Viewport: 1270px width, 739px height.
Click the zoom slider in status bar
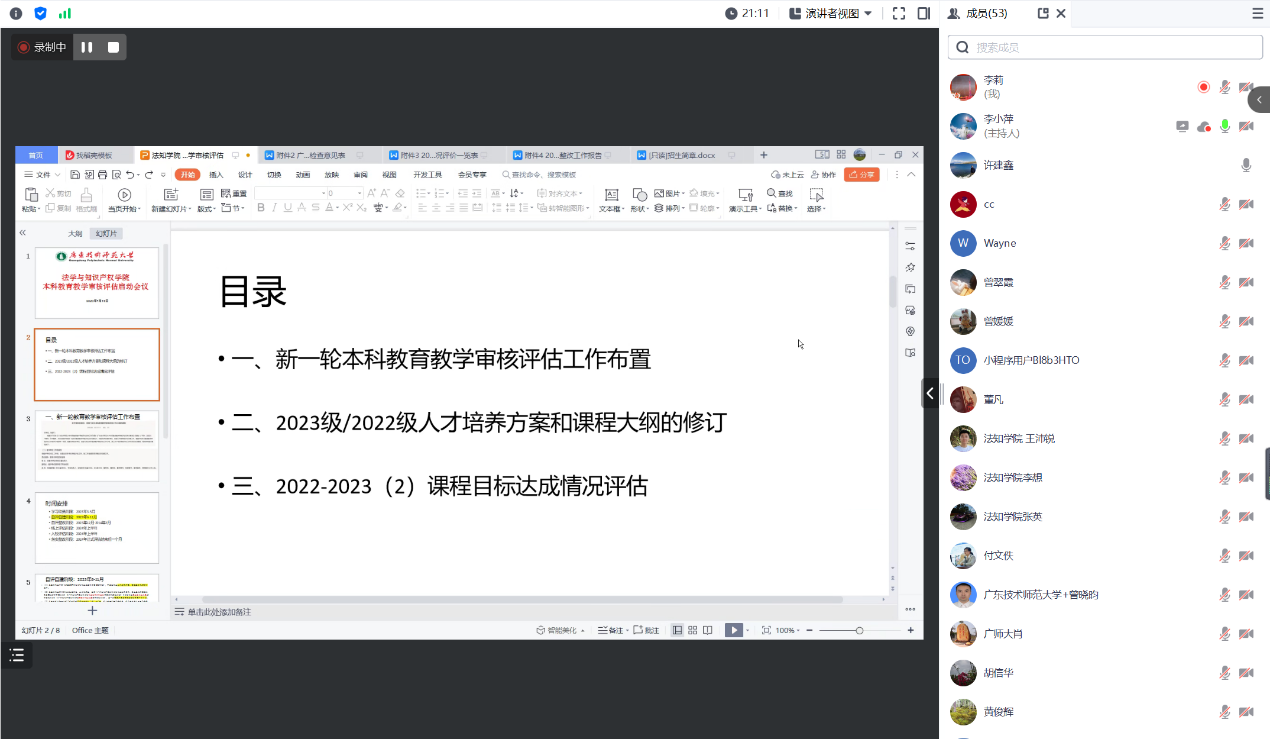tap(859, 630)
